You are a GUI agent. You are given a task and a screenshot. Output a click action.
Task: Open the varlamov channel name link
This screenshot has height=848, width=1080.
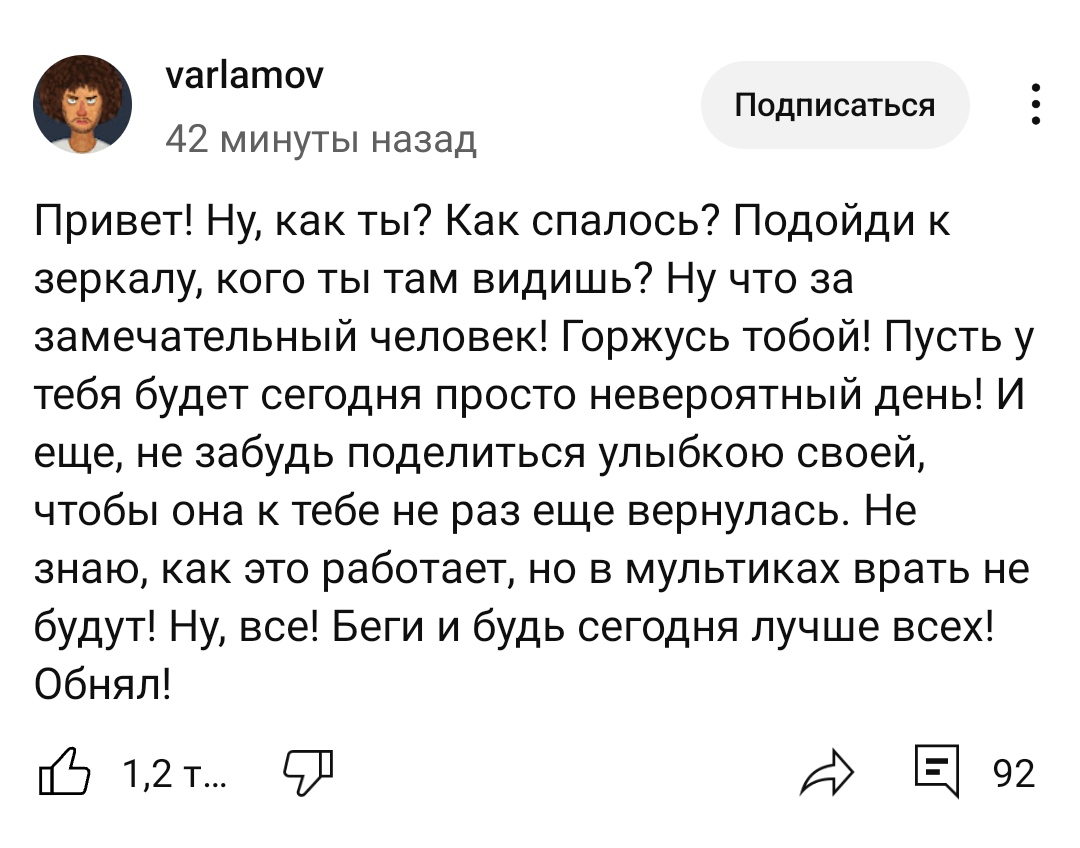pos(245,75)
